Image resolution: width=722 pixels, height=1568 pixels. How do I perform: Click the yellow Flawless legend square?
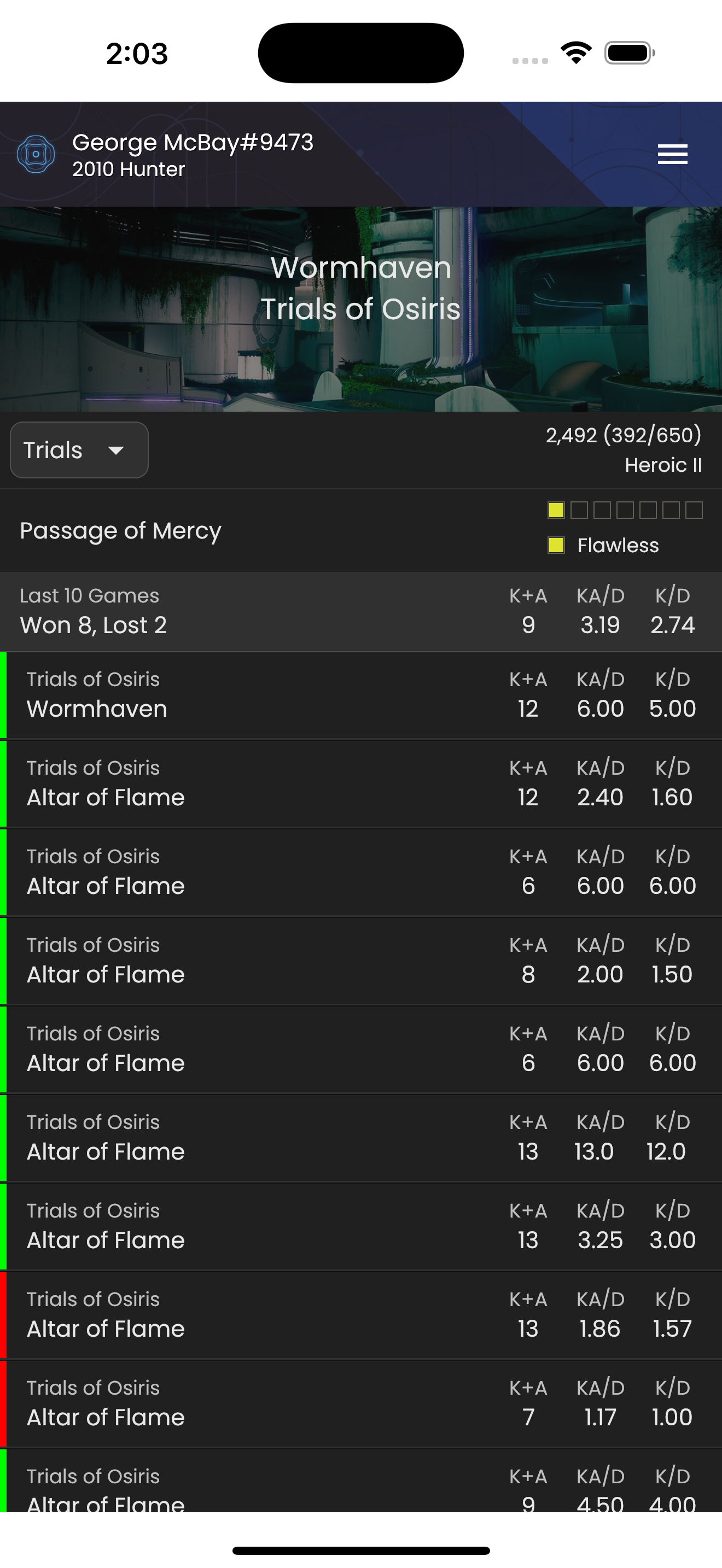pyautogui.click(x=556, y=545)
